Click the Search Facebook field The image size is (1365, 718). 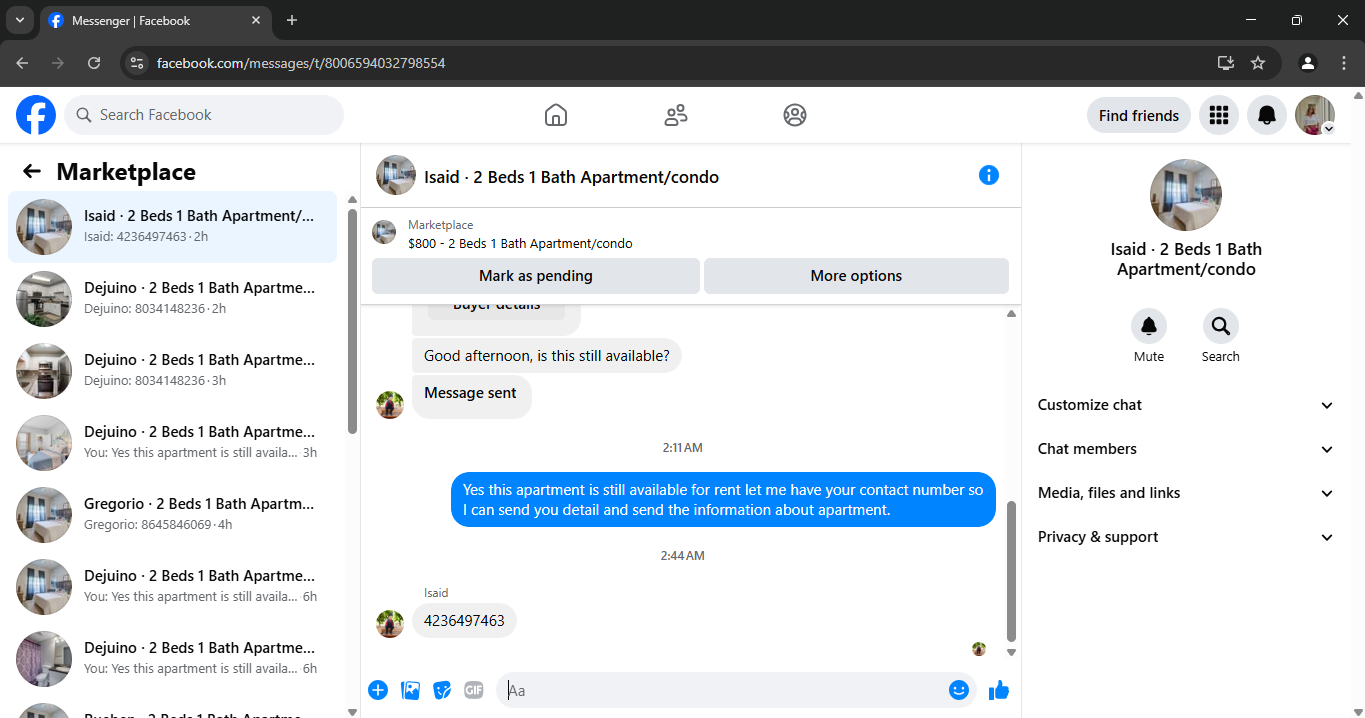click(x=204, y=115)
